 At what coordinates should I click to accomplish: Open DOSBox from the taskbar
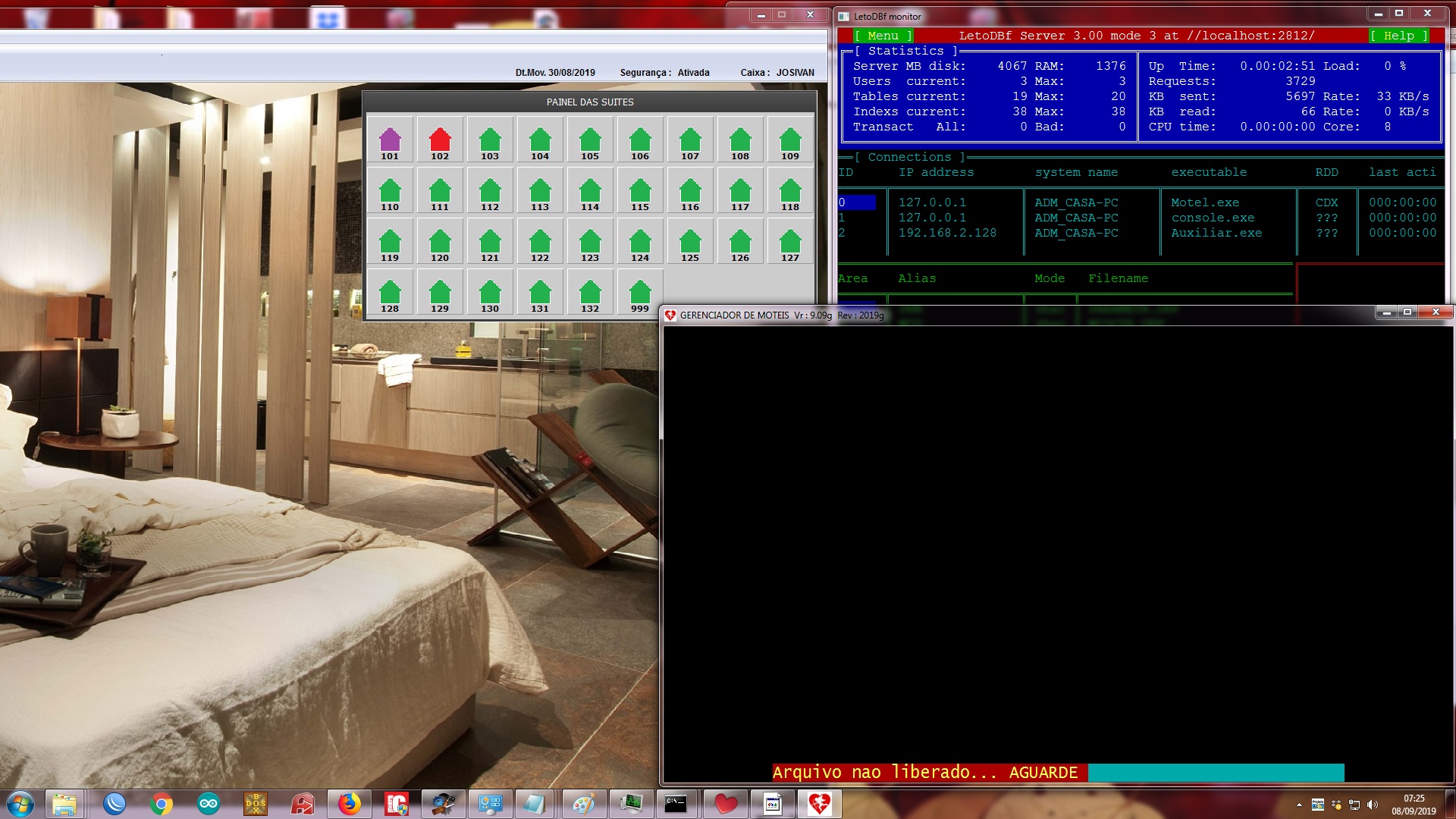256,804
